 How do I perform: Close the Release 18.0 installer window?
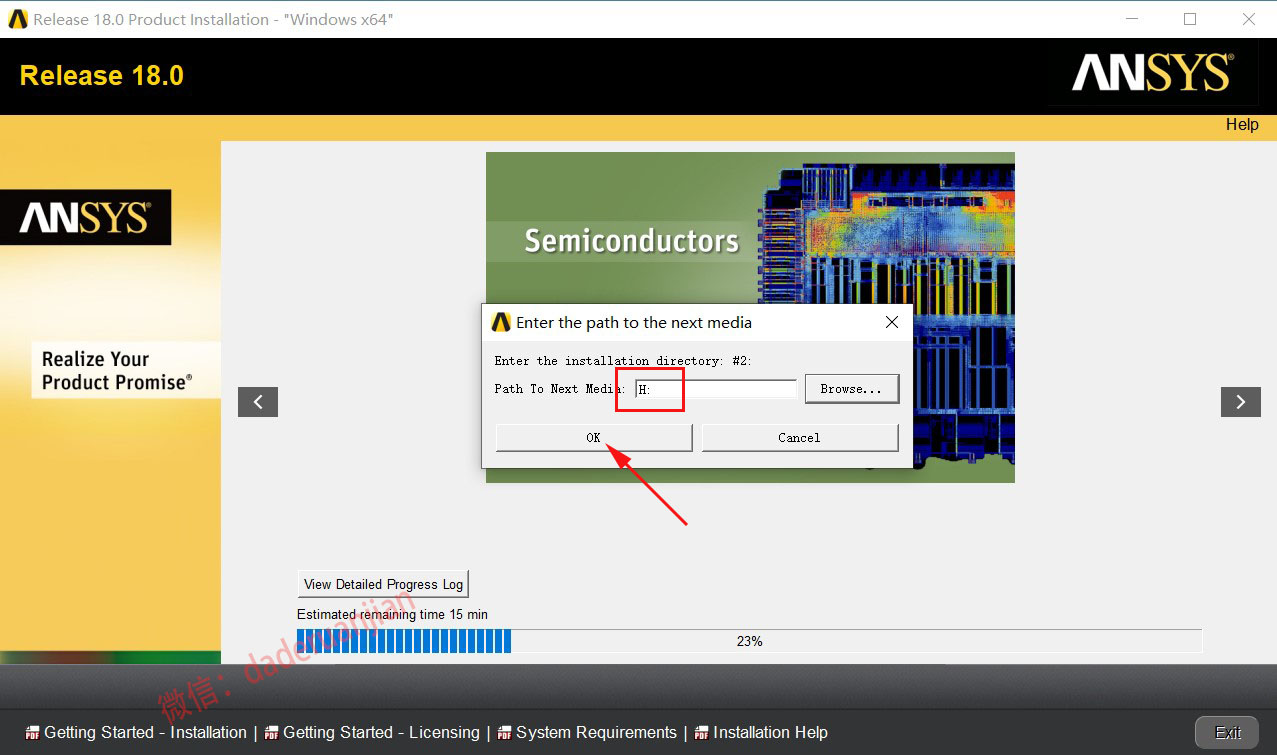click(x=1249, y=19)
